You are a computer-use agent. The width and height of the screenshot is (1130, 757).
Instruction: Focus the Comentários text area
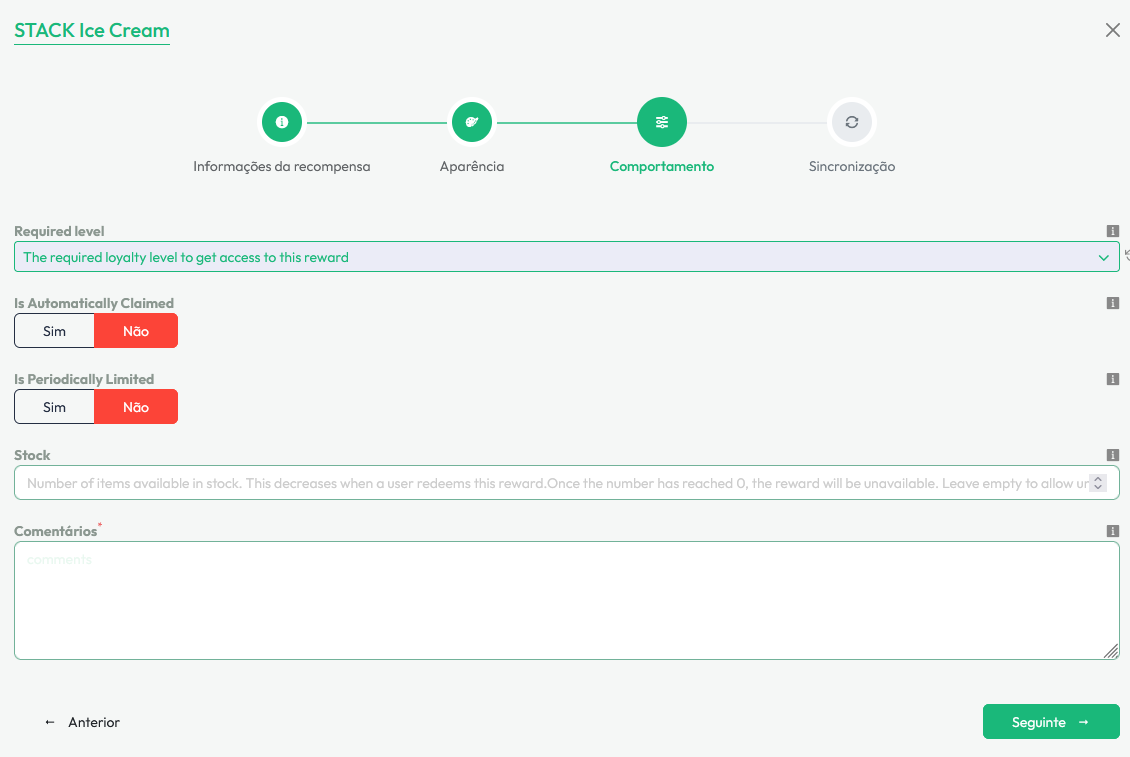(x=566, y=600)
